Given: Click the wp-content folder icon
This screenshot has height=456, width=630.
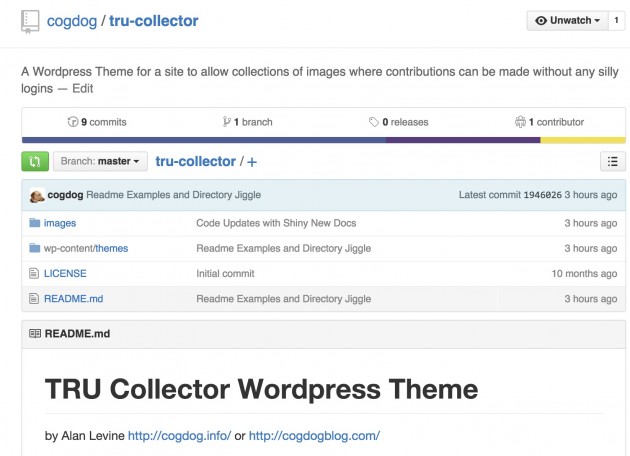Looking at the screenshot, I should pos(35,248).
